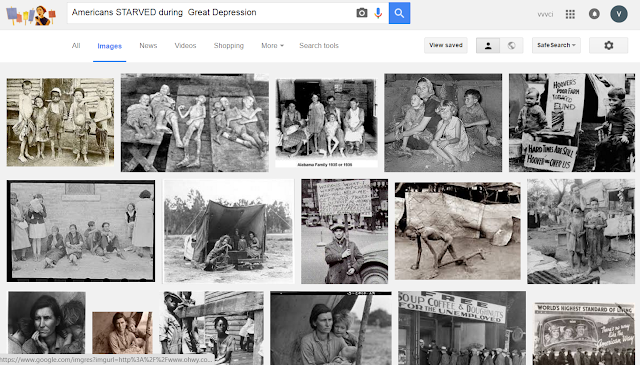Open Search tools
This screenshot has height=365, width=640.
point(319,46)
